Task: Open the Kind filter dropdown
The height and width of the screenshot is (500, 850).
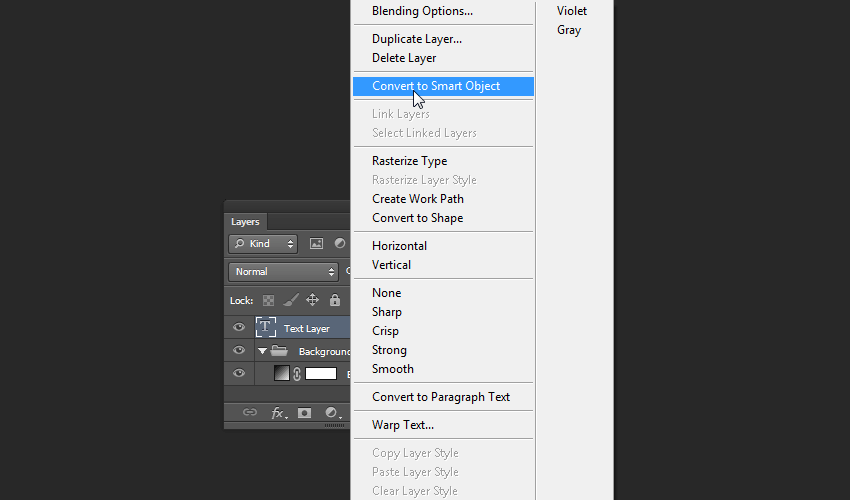Action: coord(263,244)
